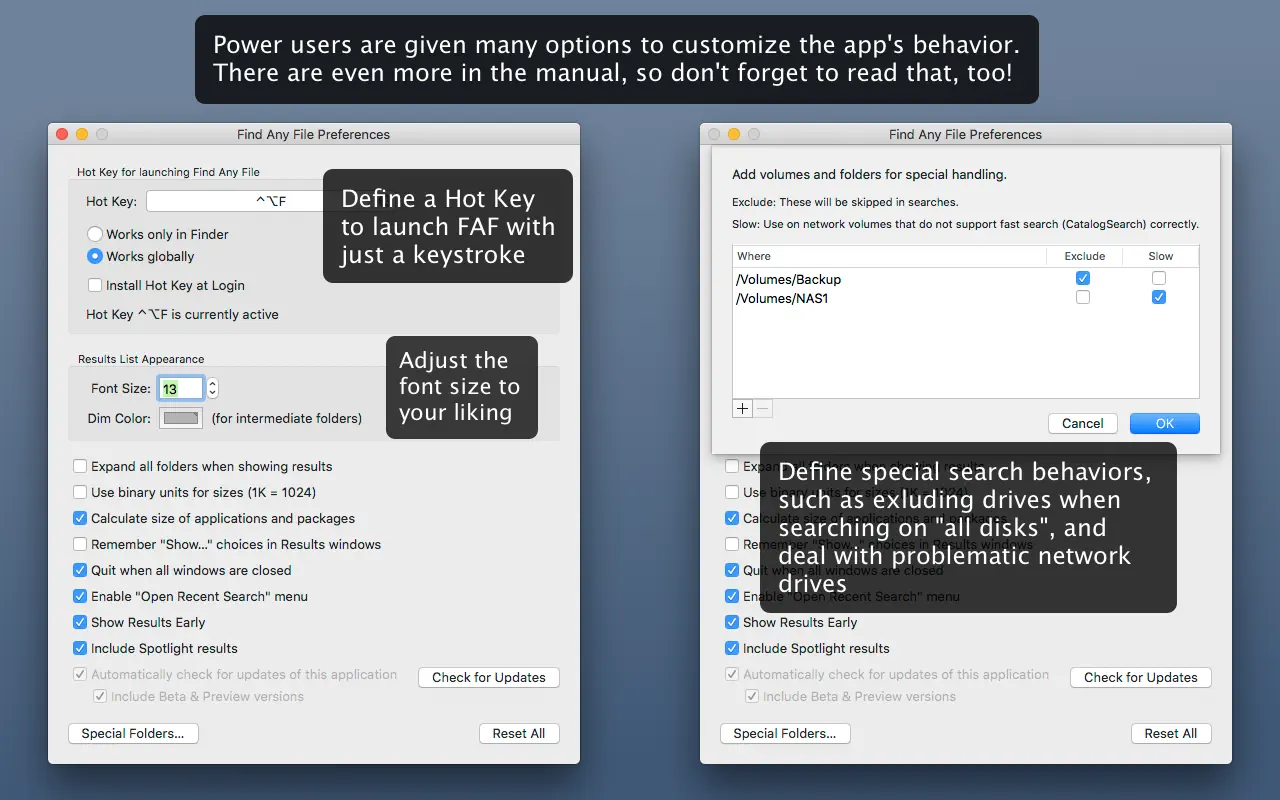1280x800 pixels.
Task: Minimize the right Preferences window with yellow button
Action: 734,134
